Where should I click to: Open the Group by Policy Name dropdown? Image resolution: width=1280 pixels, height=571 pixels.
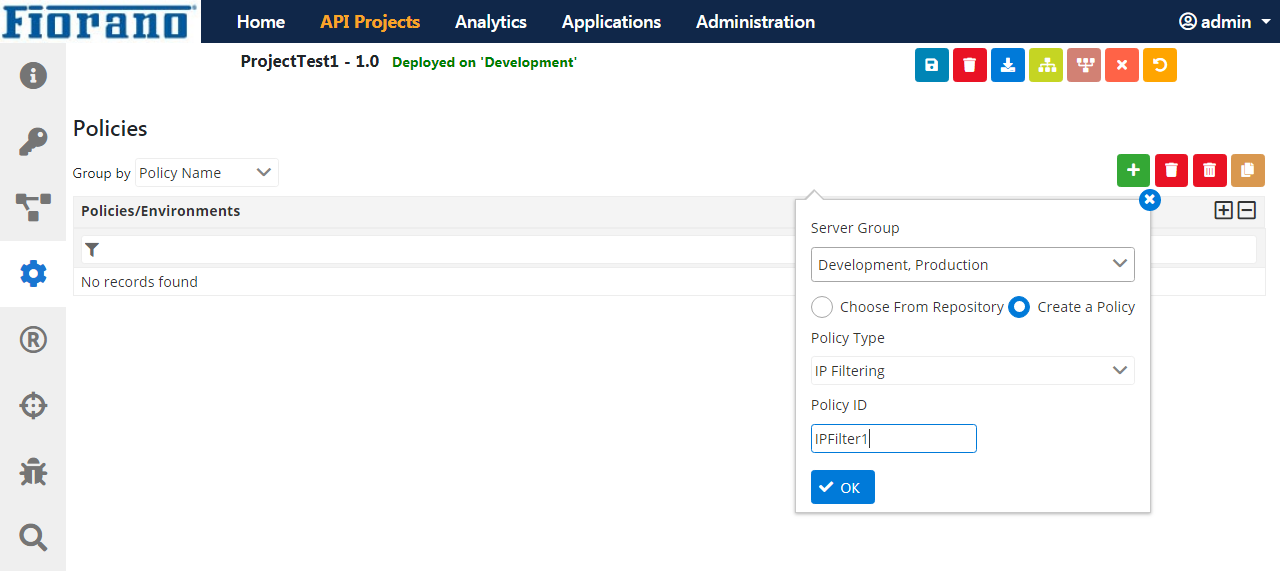click(x=207, y=173)
